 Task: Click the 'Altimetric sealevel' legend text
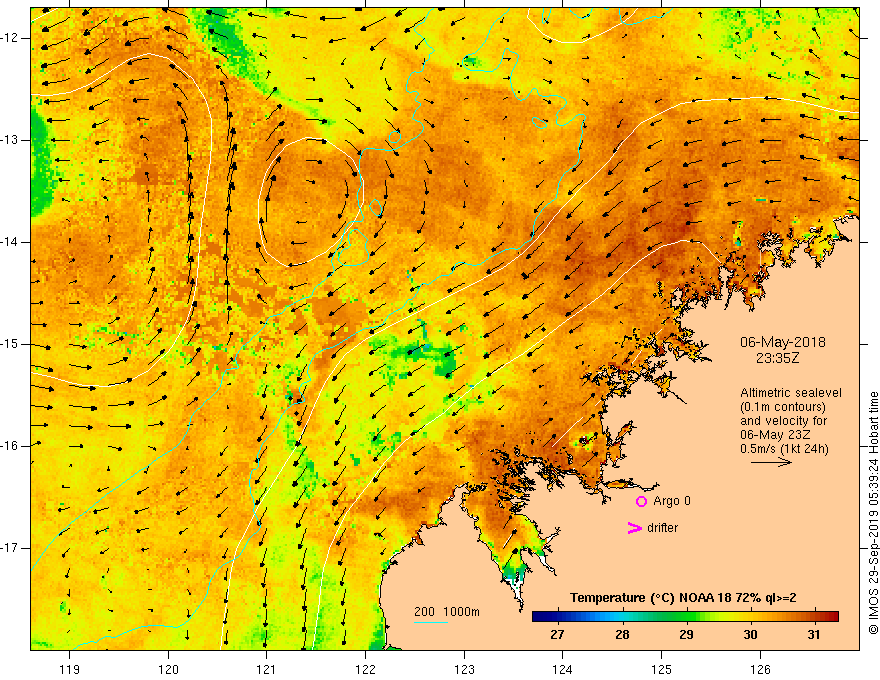[791, 393]
